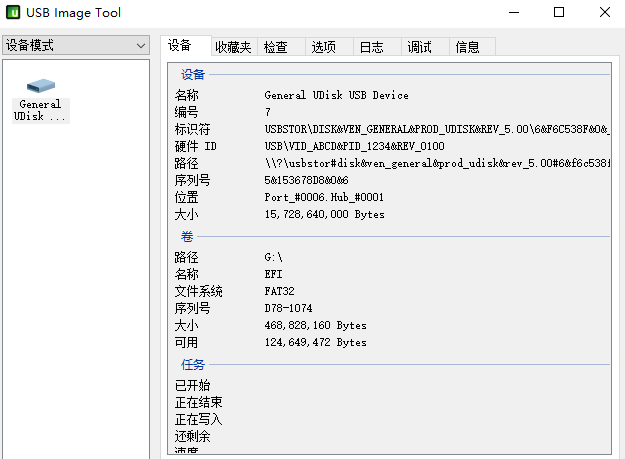Open the 收藏夹 tab
The width and height of the screenshot is (625, 459).
point(233,47)
